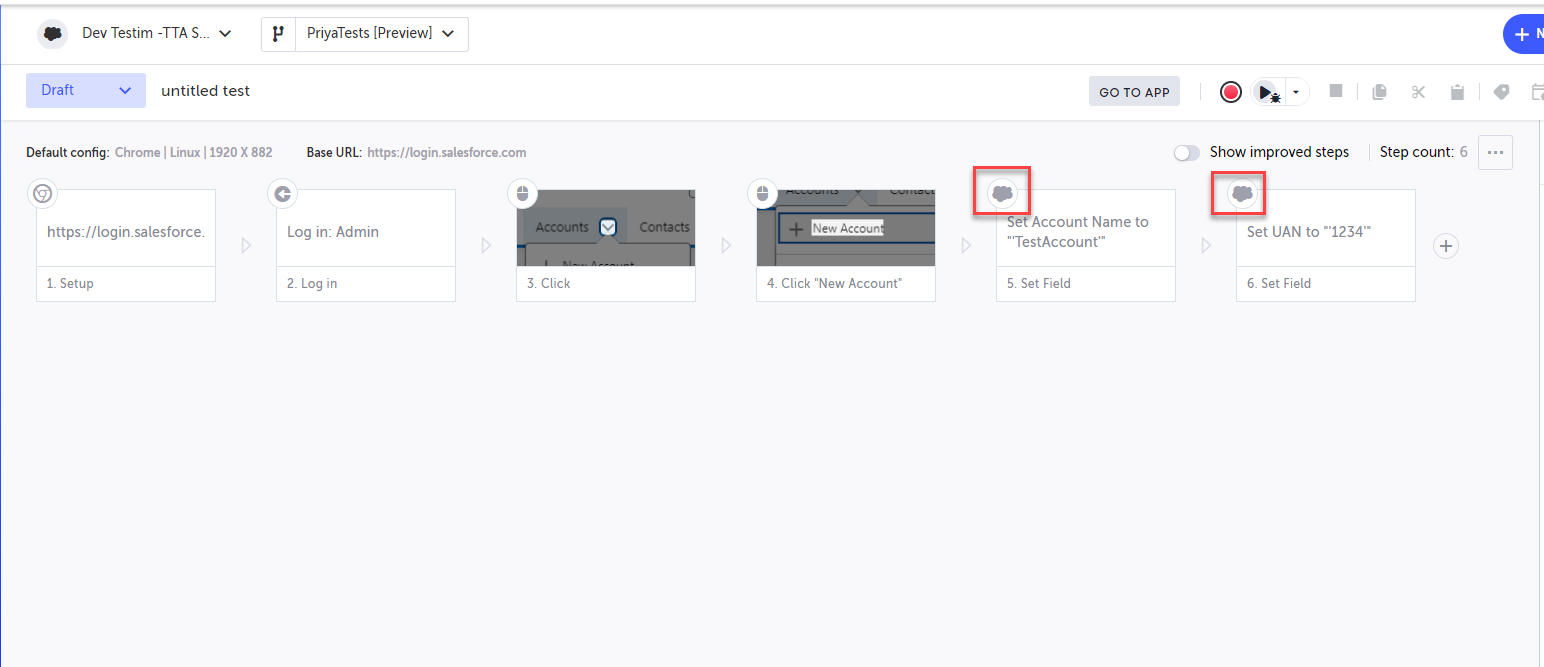The height and width of the screenshot is (667, 1544).
Task: Click the Salesforce cloud icon on step 5
Action: pos(1002,194)
